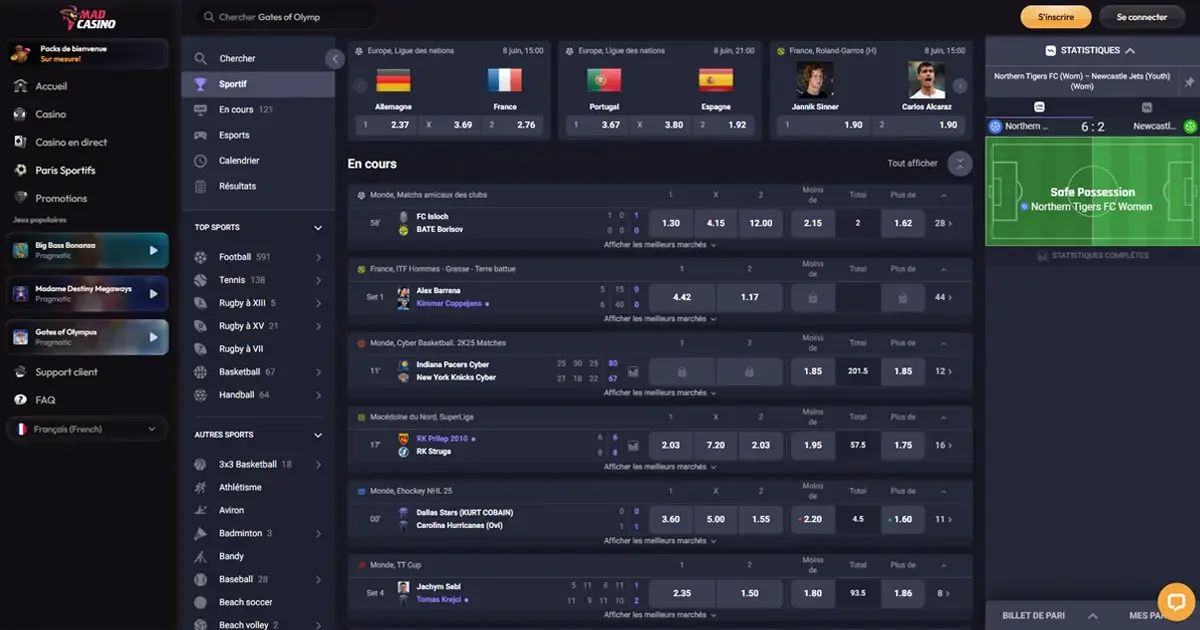Bet on Jannik Sinner at 1.90

click(x=822, y=125)
